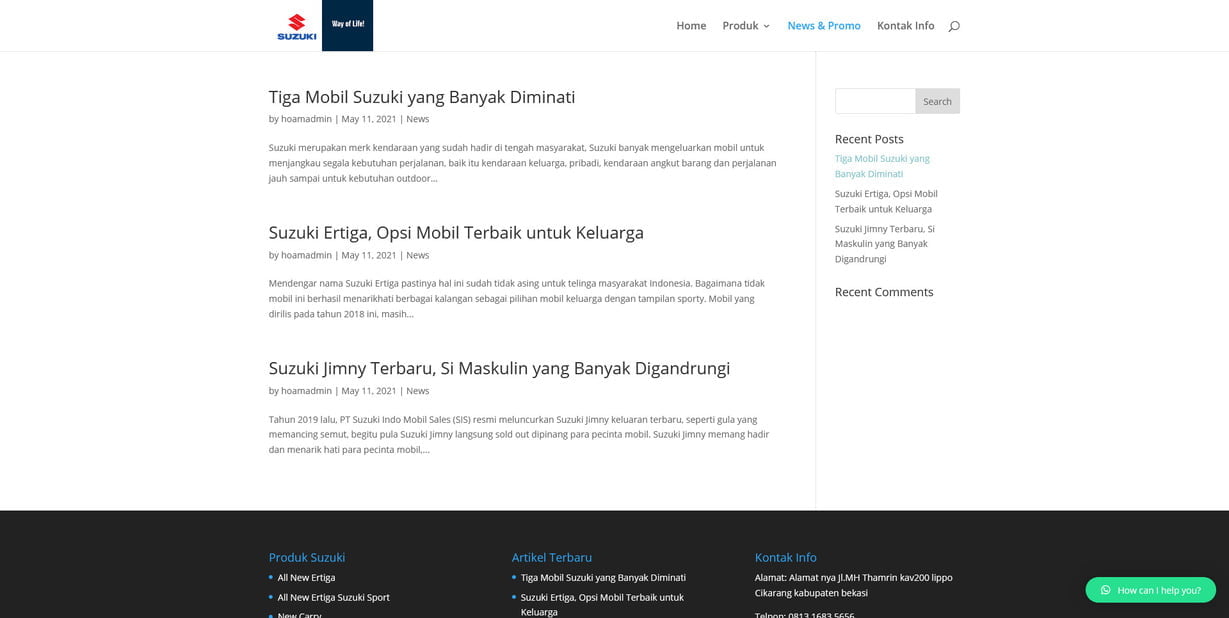This screenshot has height=618, width=1229.
Task: Click excerpt starting Tahun 2019 lalu
Action: [x=519, y=434]
